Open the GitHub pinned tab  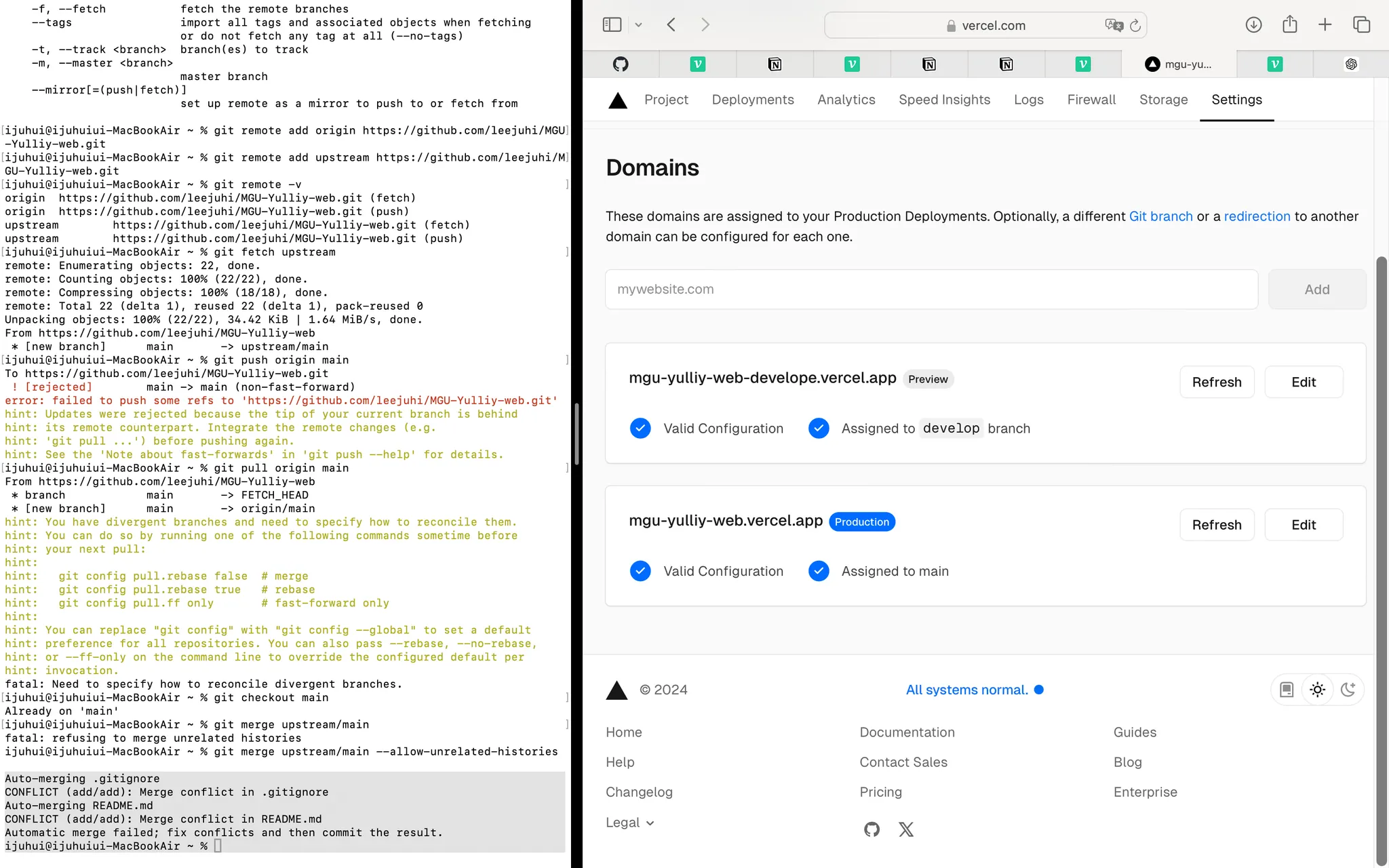pos(621,64)
